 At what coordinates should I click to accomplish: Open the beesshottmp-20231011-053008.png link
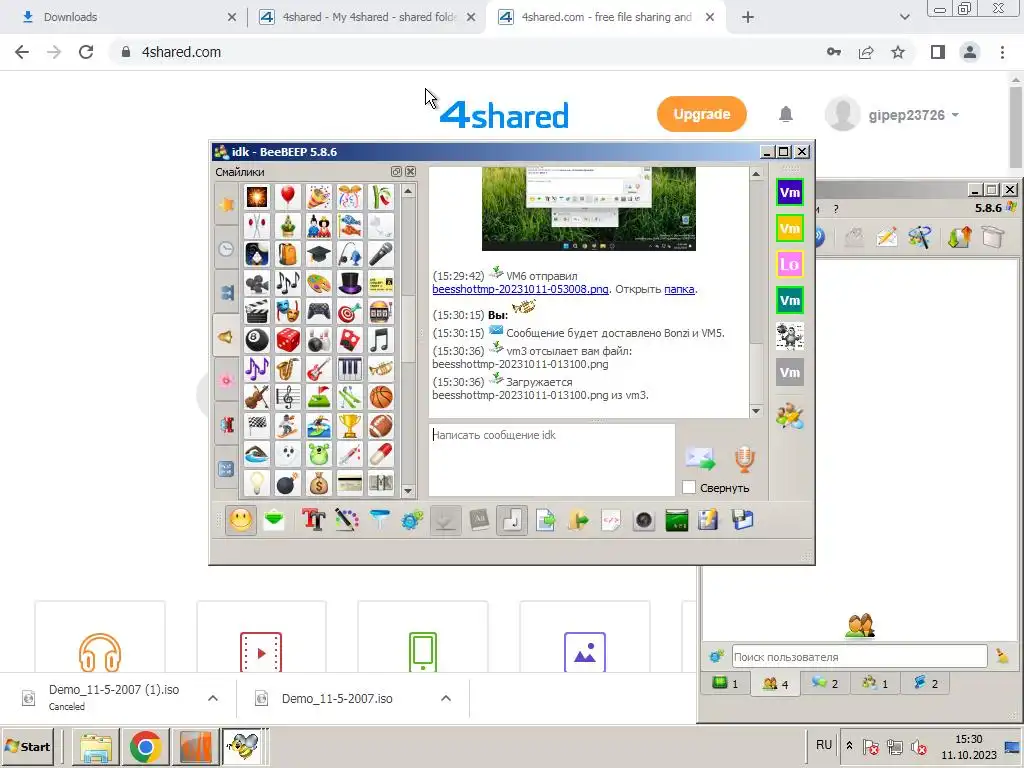[520, 289]
